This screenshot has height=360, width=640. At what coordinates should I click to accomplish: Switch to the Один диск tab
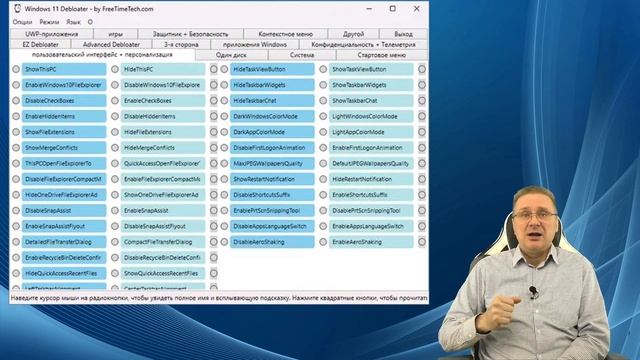tap(231, 55)
